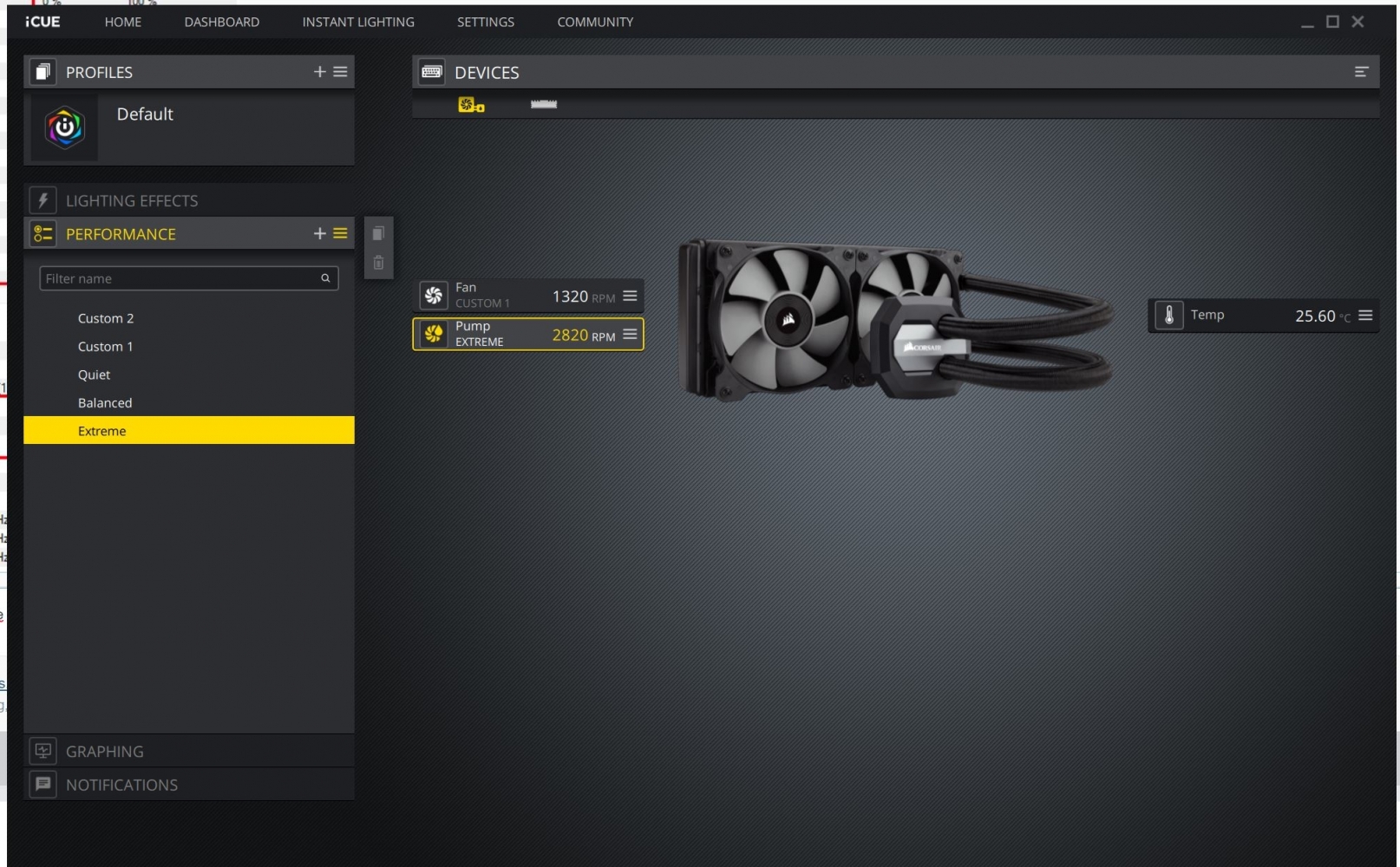Open the Fan options menu
Image resolution: width=1400 pixels, height=867 pixels.
click(630, 296)
